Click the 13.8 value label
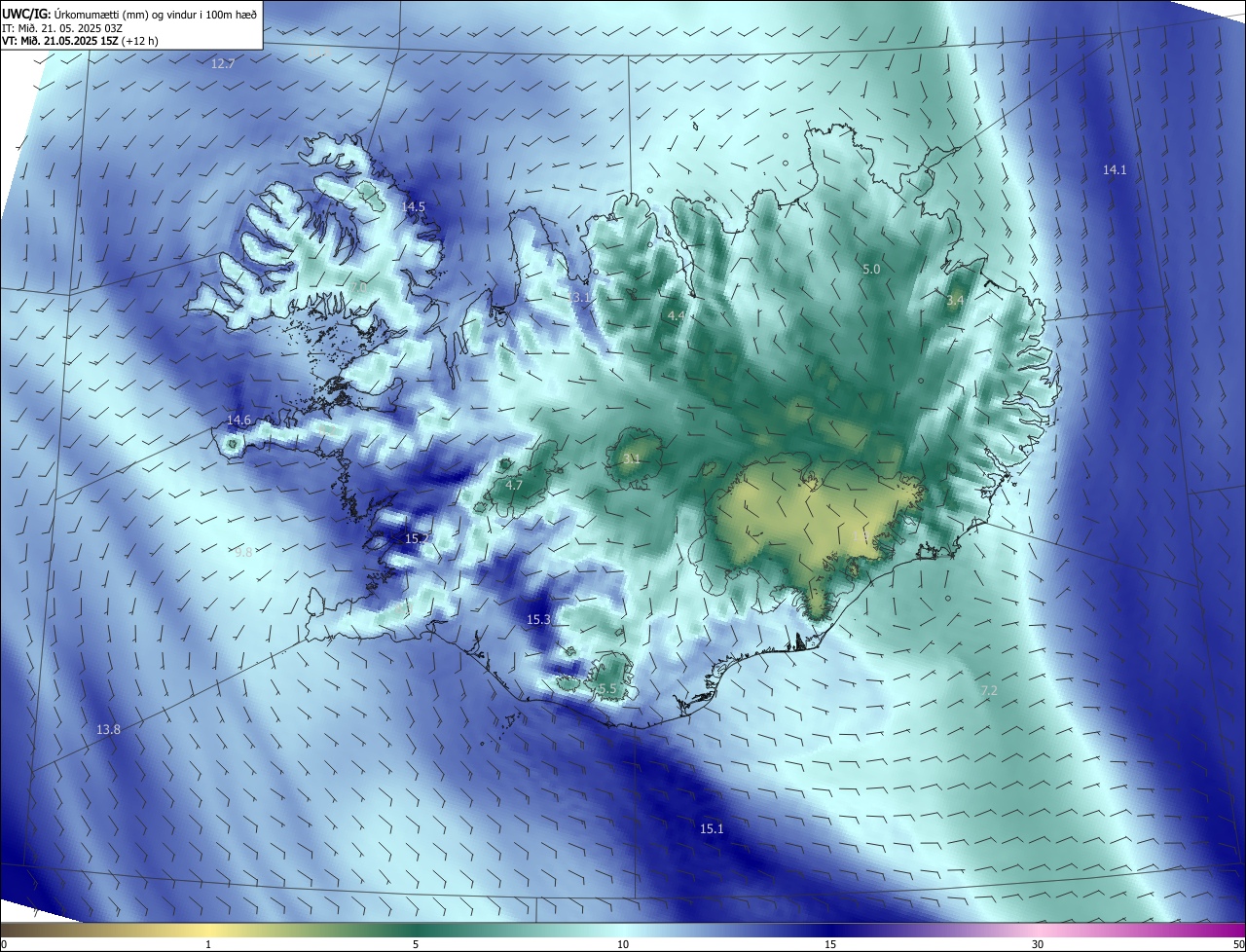 [x=108, y=729]
